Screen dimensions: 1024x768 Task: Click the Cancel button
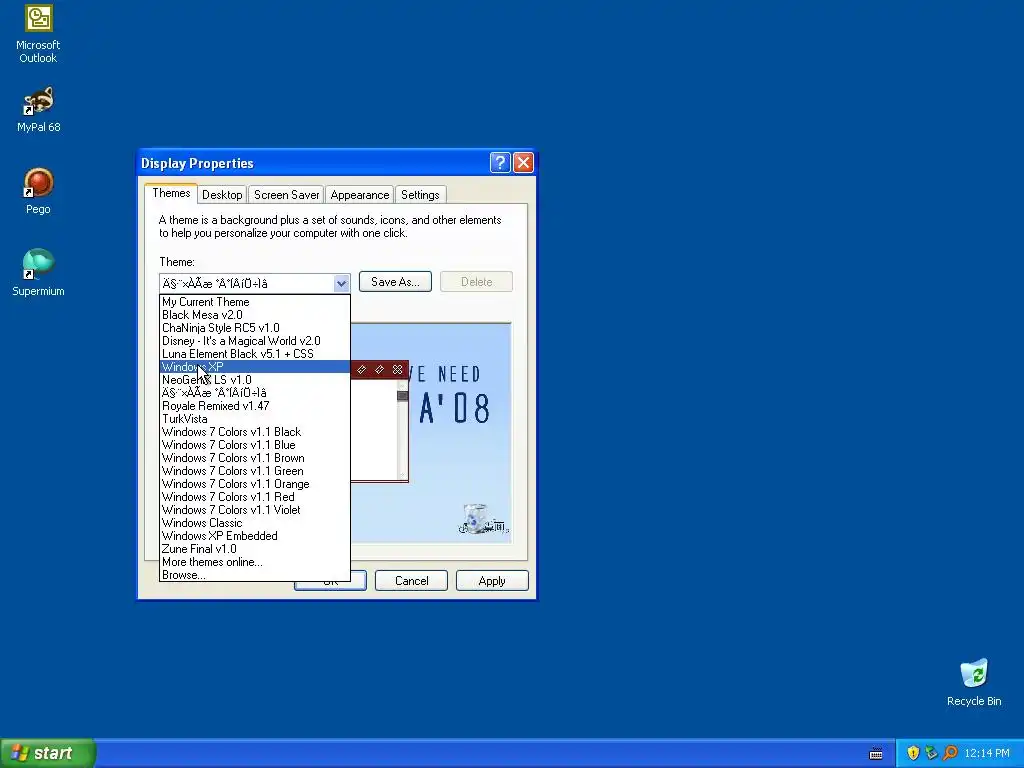pos(411,581)
